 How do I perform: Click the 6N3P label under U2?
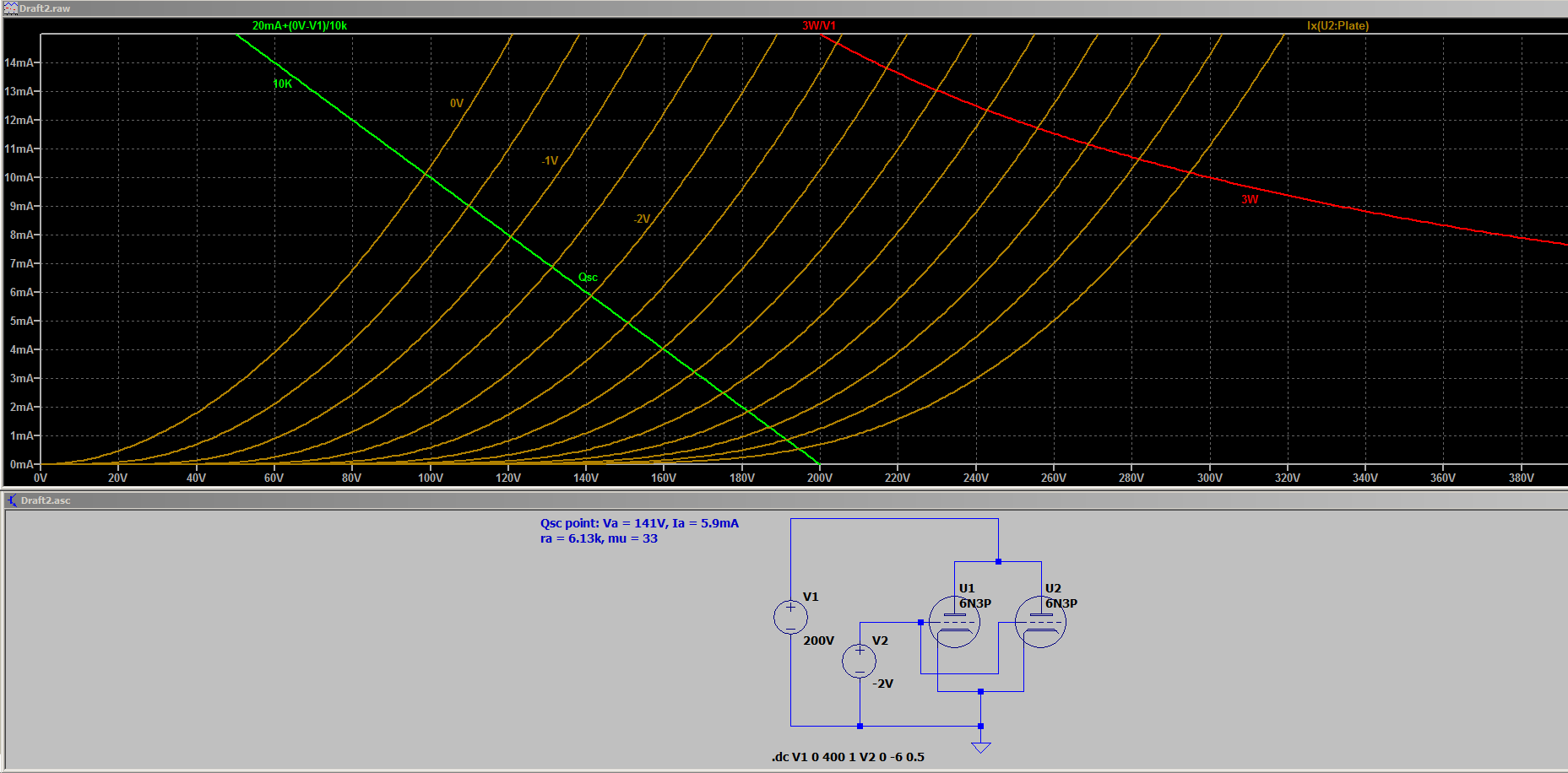[x=1061, y=603]
